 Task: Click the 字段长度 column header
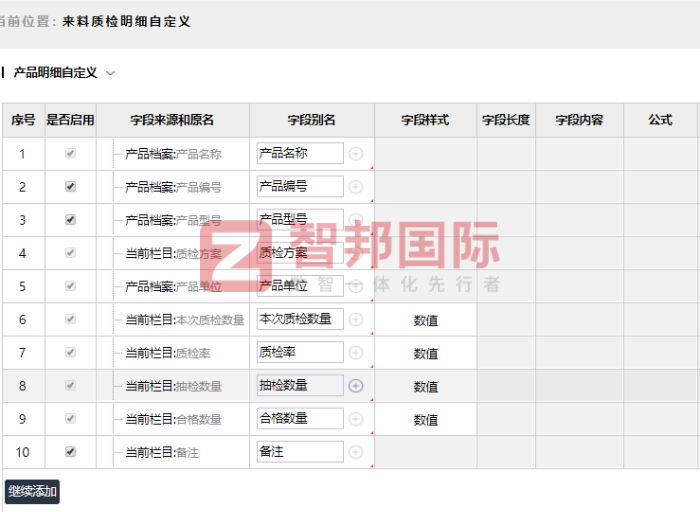point(506,120)
